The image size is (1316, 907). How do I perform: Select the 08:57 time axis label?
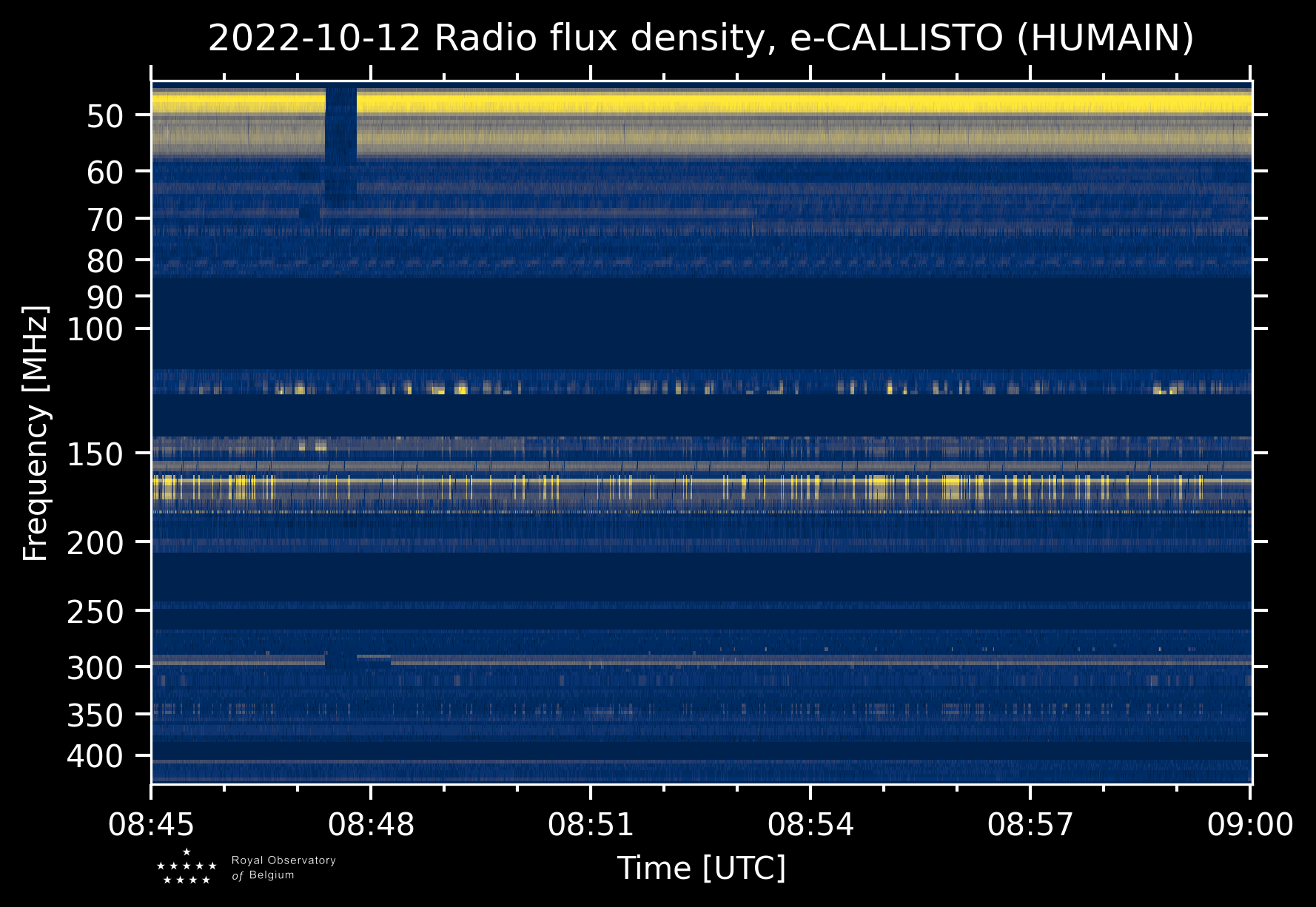click(x=1030, y=824)
